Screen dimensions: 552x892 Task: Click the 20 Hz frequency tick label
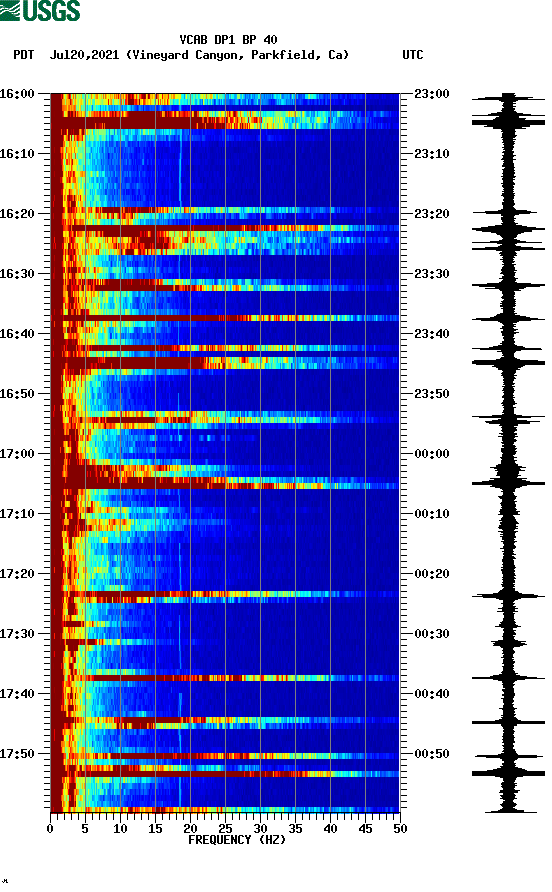[190, 829]
